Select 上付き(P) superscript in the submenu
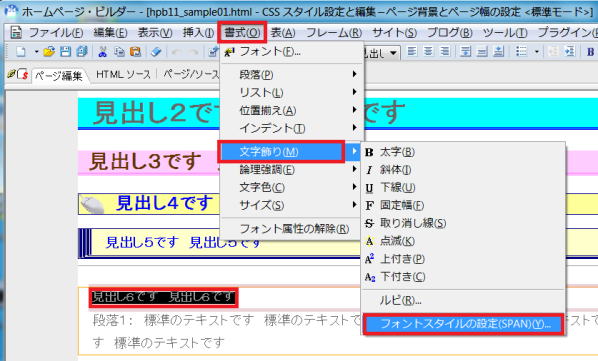This screenshot has width=598, height=361. coord(463,259)
